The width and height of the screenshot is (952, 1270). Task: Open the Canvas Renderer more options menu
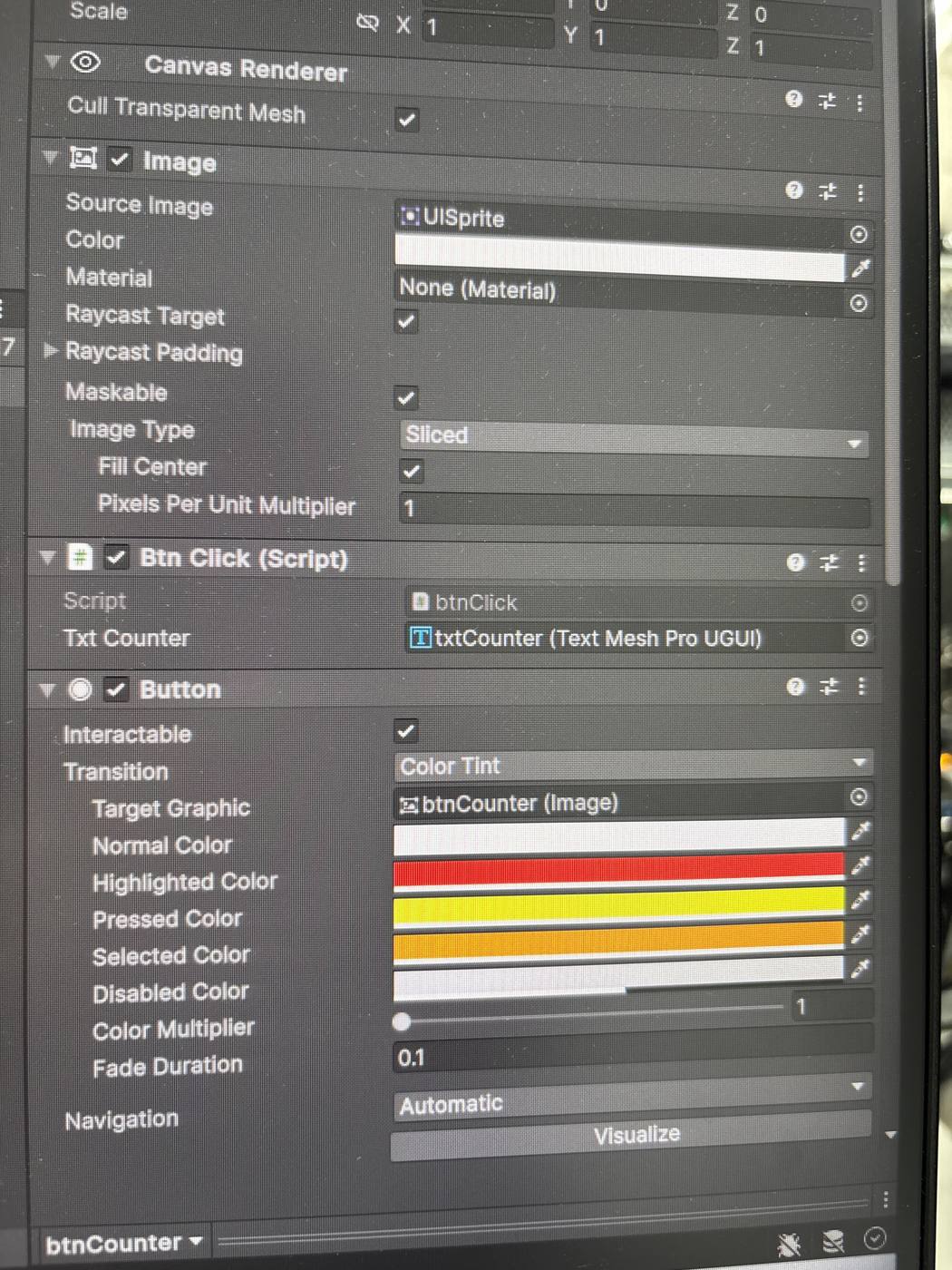tap(860, 102)
